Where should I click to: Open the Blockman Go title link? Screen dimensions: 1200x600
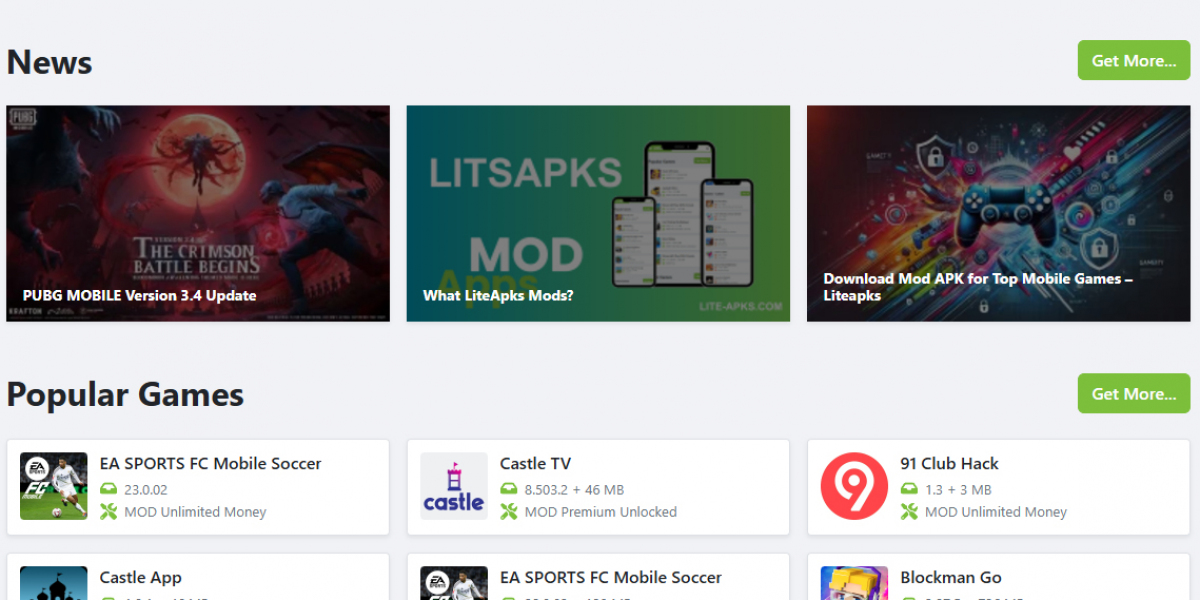951,578
